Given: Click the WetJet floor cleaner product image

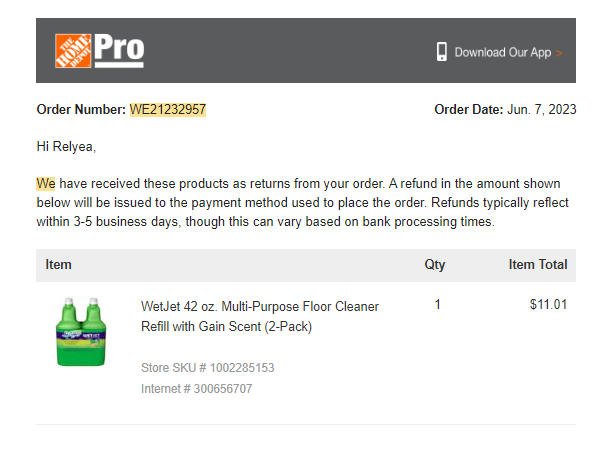Looking at the screenshot, I should [x=81, y=332].
